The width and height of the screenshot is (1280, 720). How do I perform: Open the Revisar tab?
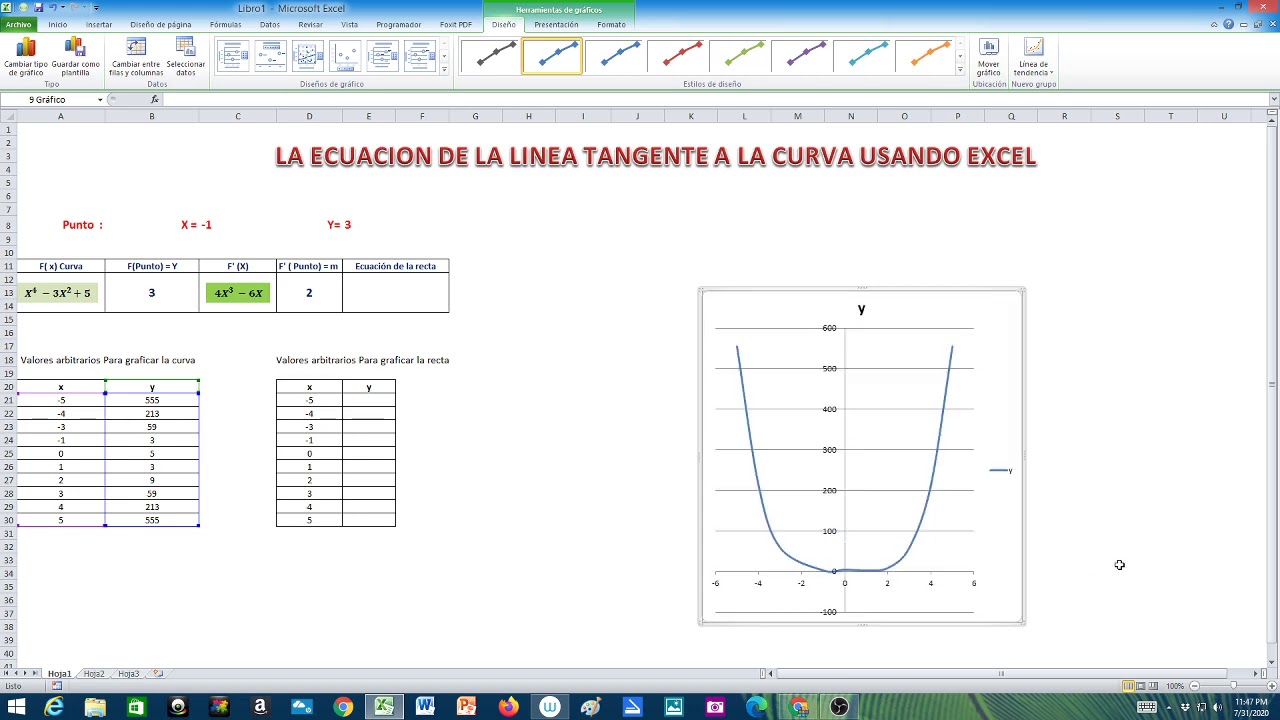point(310,24)
